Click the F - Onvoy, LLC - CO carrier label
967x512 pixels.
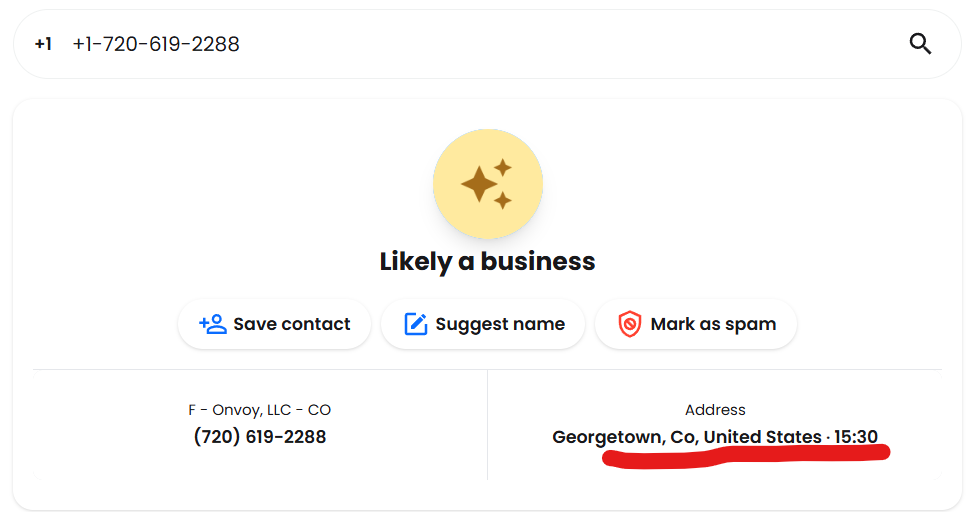259,410
